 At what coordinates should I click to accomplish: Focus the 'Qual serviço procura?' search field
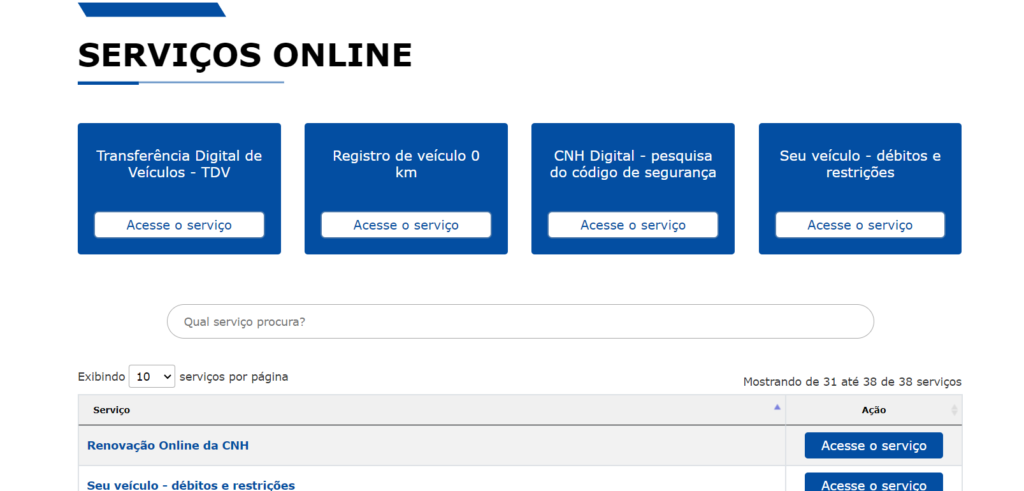point(520,322)
